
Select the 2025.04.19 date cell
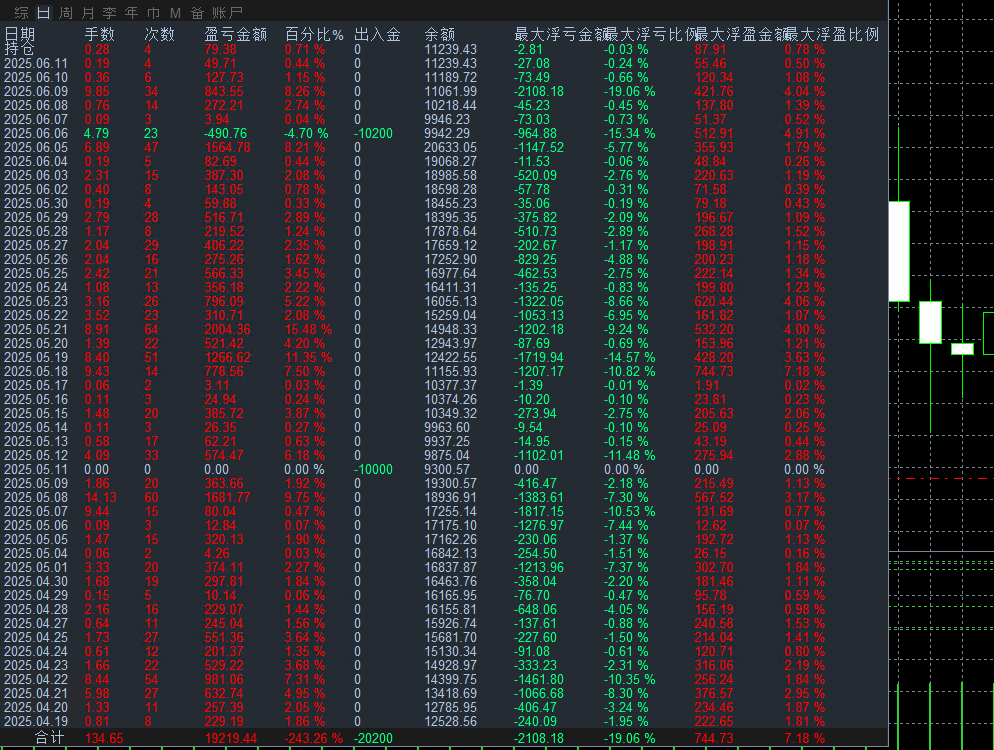(36, 721)
